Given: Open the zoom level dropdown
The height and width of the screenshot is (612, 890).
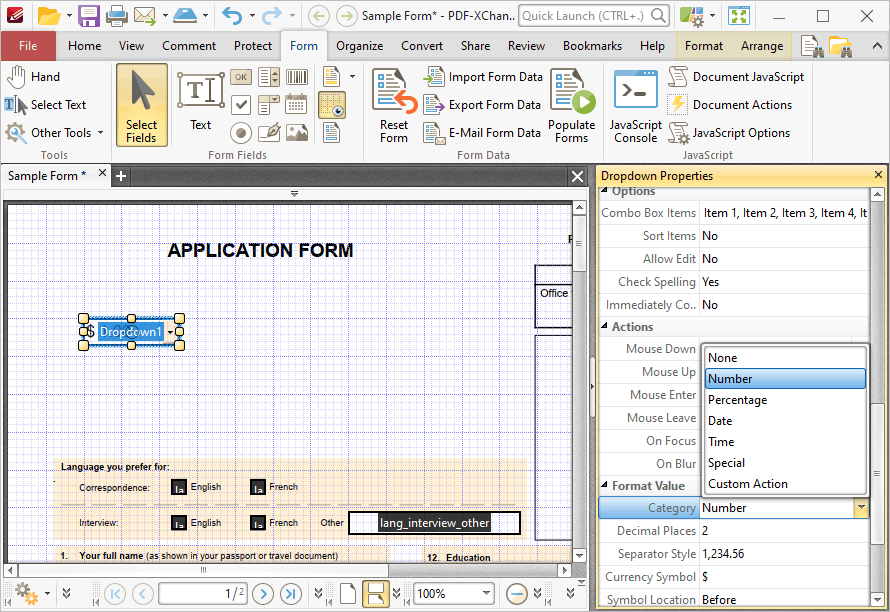Looking at the screenshot, I should coord(486,593).
